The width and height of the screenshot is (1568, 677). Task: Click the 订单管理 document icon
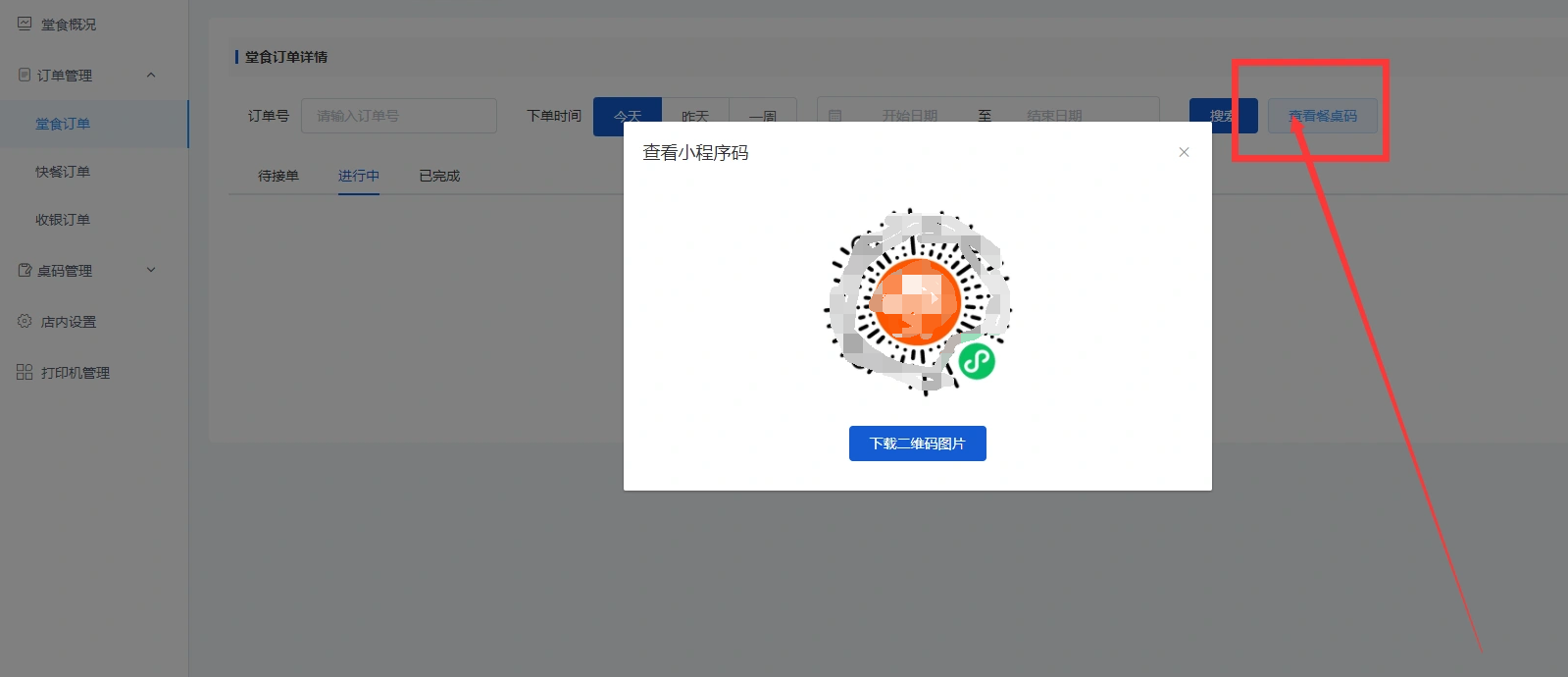pos(25,75)
